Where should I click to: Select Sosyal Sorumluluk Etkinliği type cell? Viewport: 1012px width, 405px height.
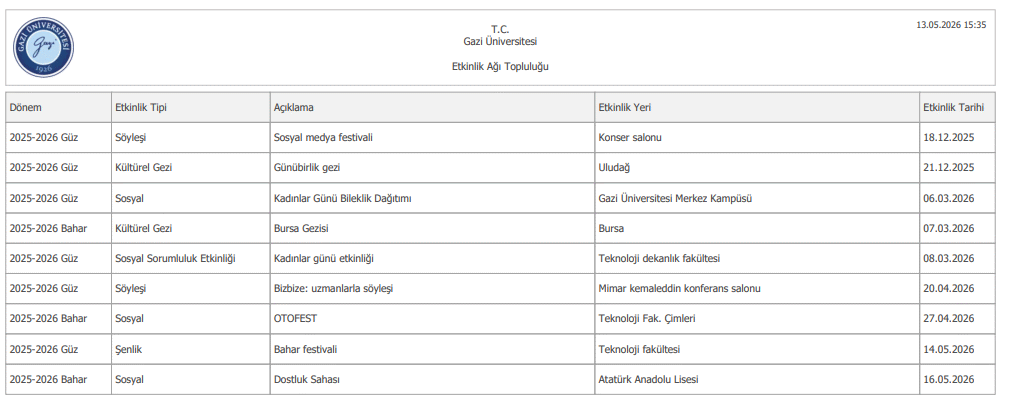coord(190,259)
